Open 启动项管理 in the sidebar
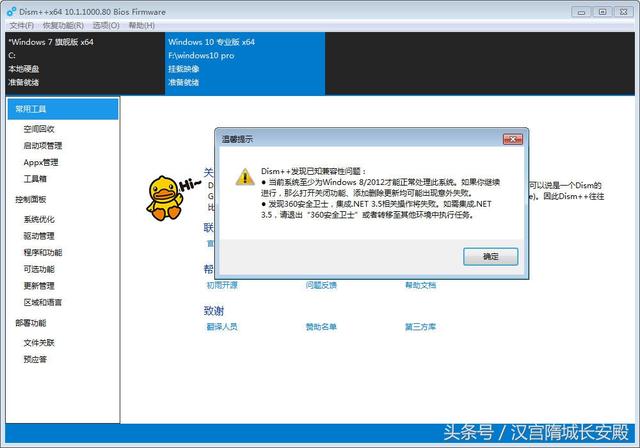Screen dimensions: 640x448 tap(43, 146)
